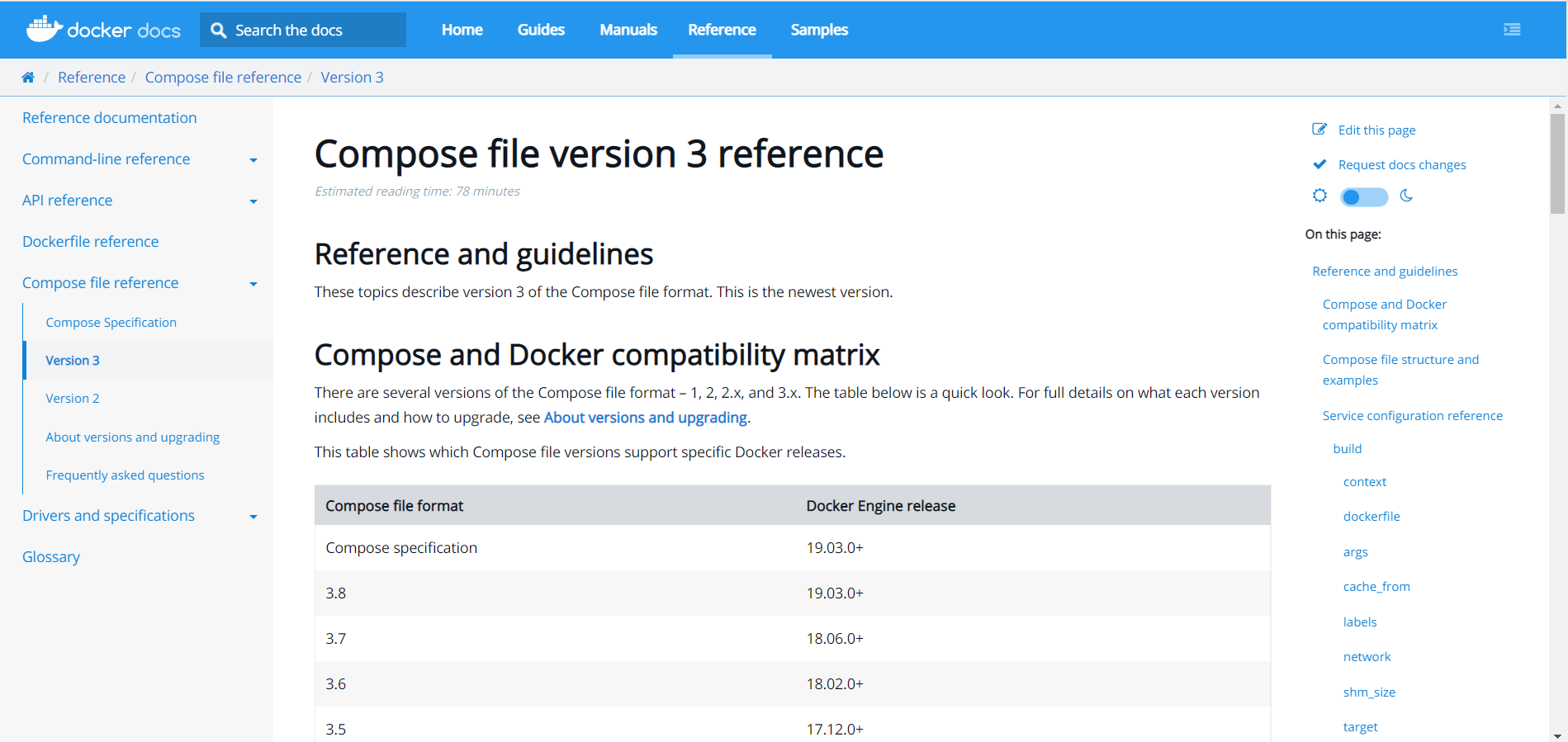Expand Command-line reference arrow

point(253,160)
